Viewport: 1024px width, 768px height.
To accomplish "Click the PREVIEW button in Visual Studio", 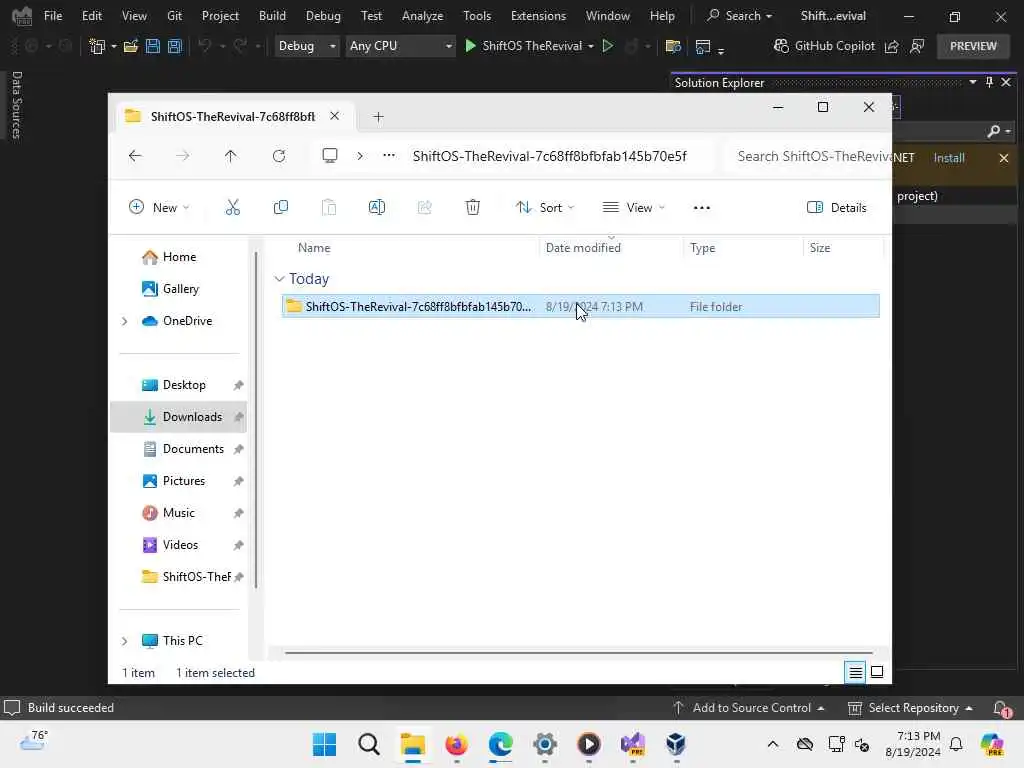I will click(973, 46).
